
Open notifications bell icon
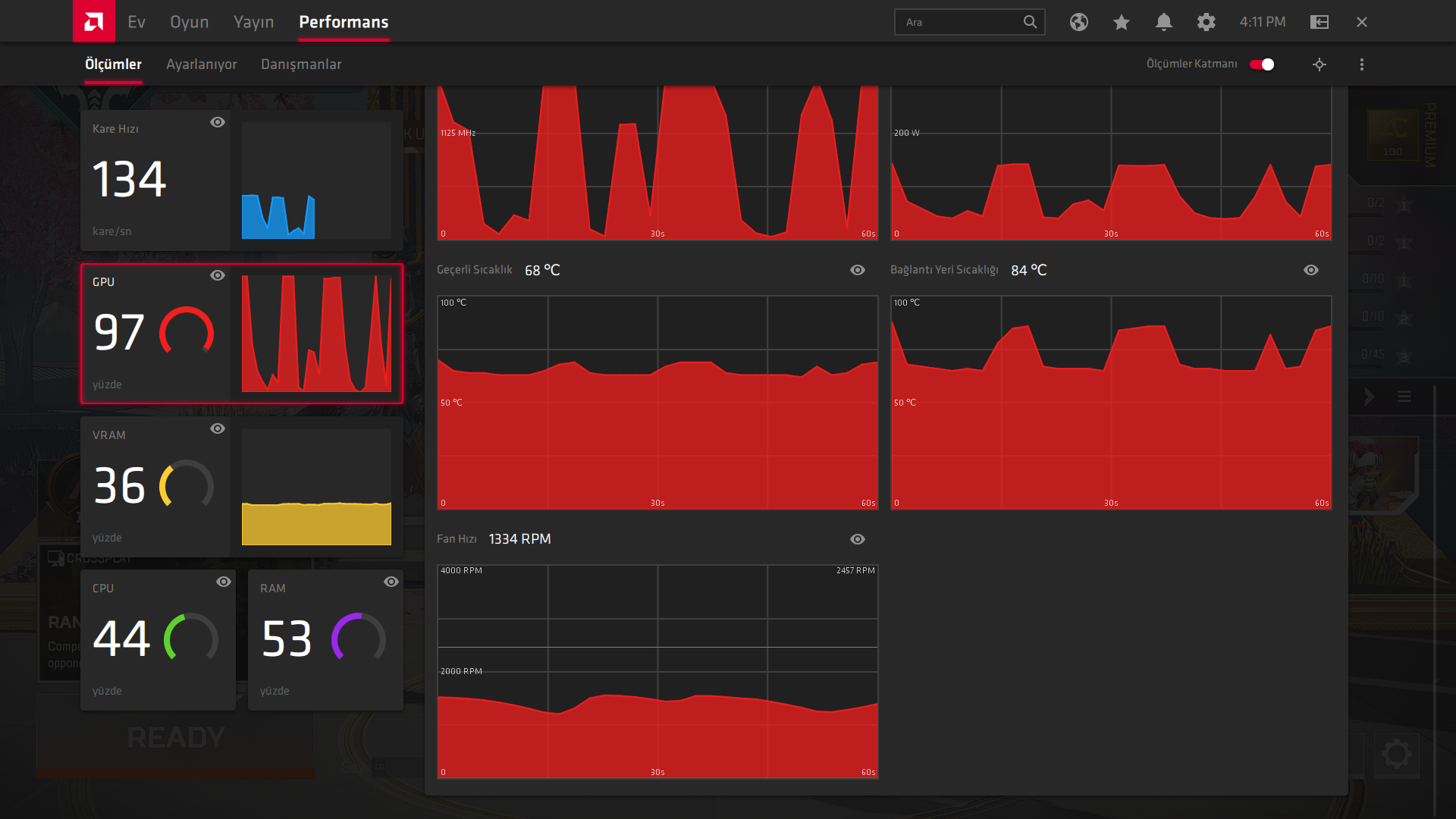pos(1164,22)
